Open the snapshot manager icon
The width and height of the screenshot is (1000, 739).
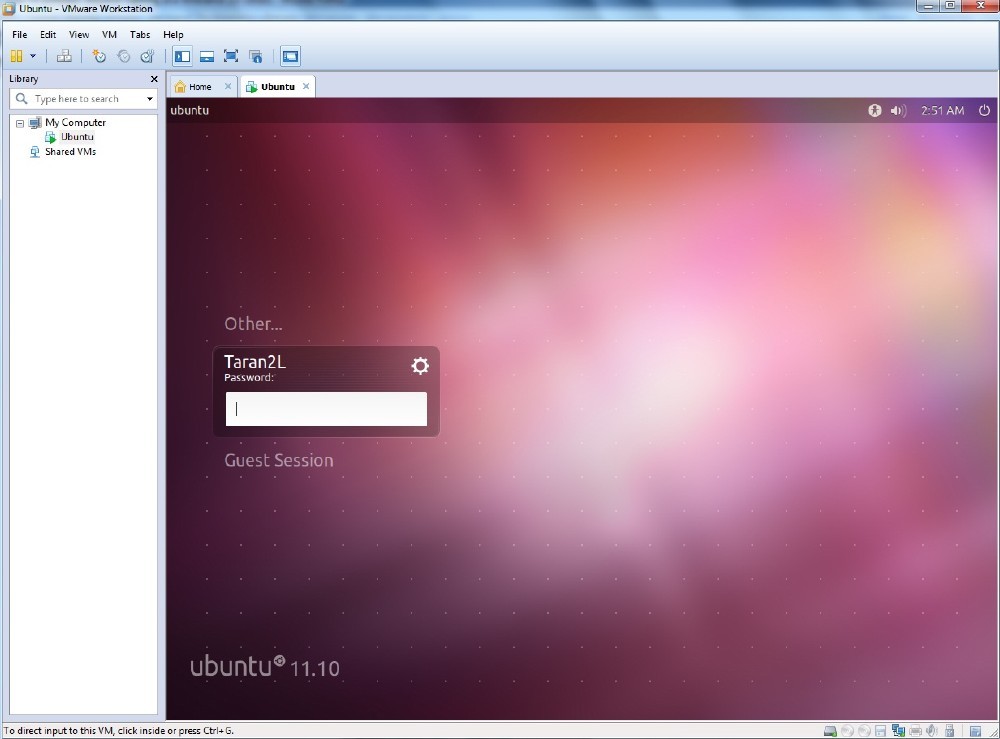coord(147,56)
